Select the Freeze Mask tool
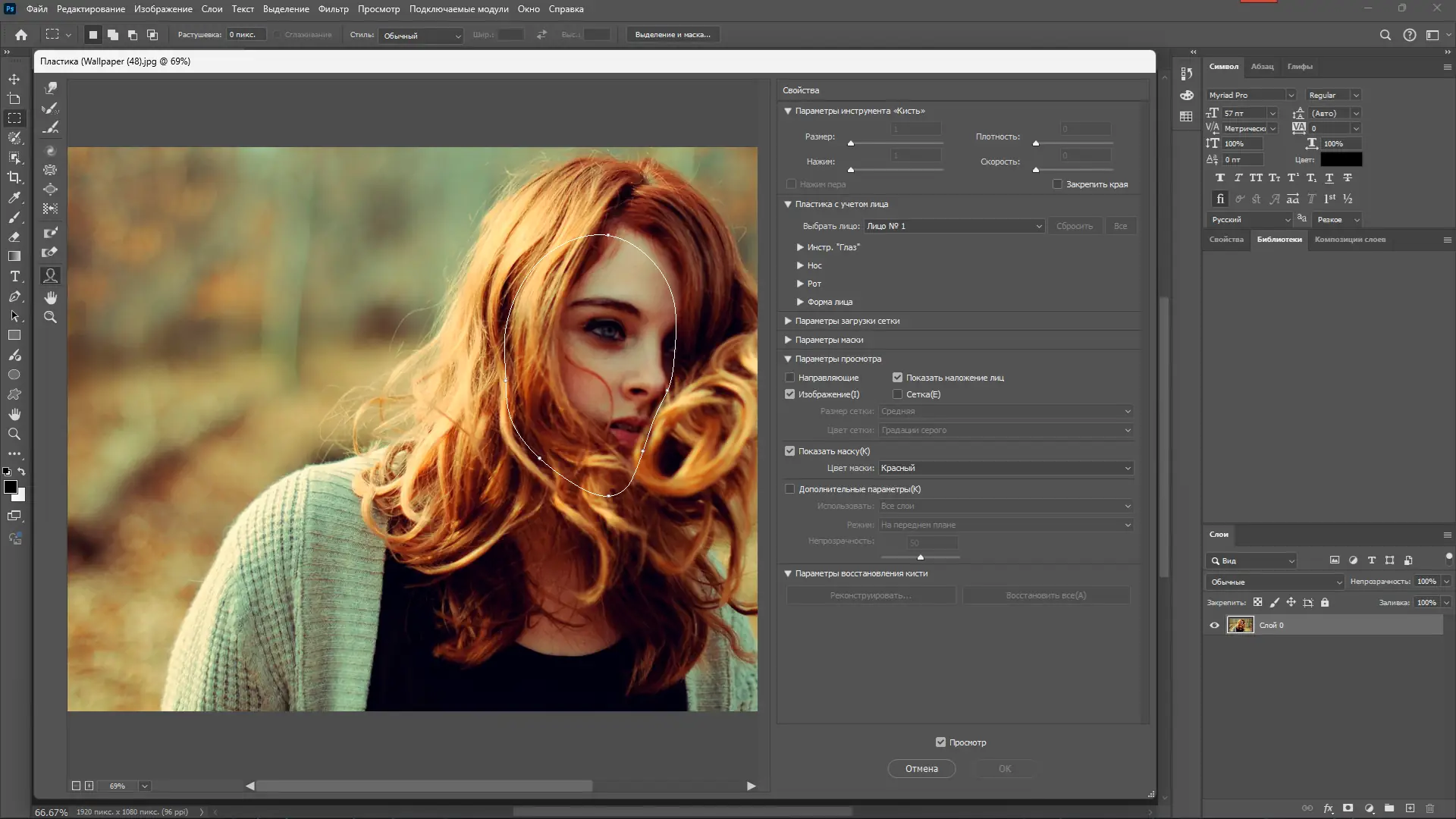The width and height of the screenshot is (1456, 819). click(x=51, y=233)
